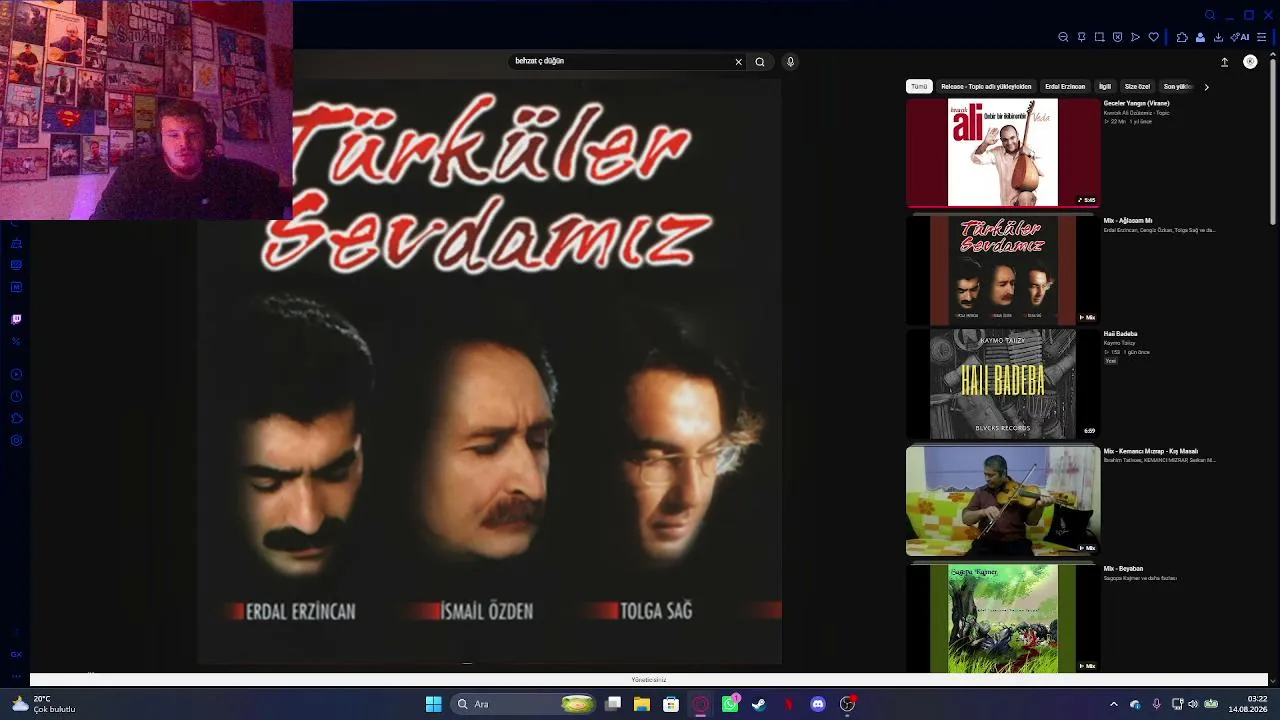Open the sidebar settings gear icon
This screenshot has height=720, width=1280.
(16, 441)
